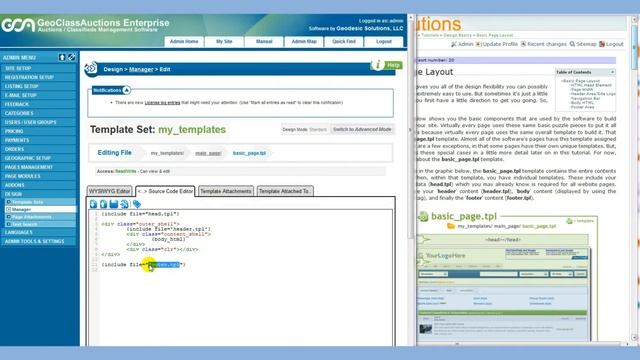Click Sitemap magnifier icon in wiki window
Screen dimensions: 640x360
pos(572,44)
